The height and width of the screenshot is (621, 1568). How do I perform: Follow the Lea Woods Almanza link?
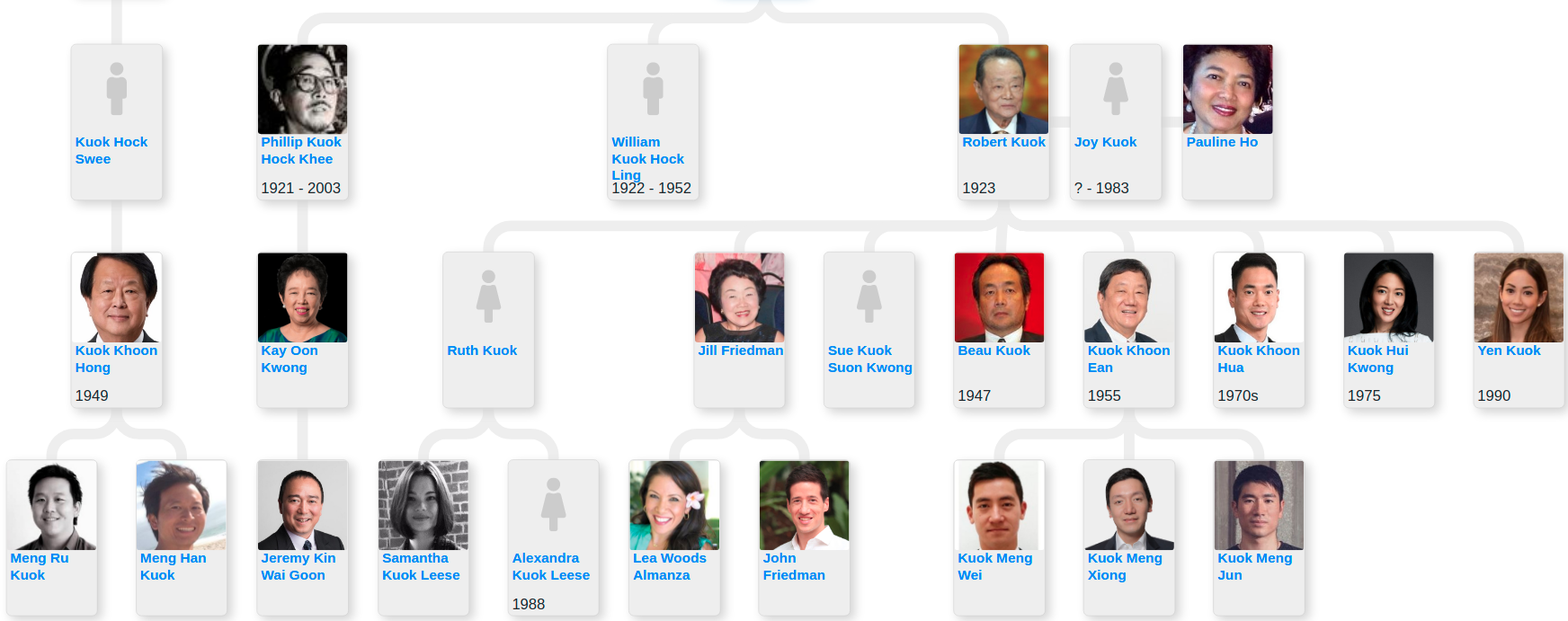point(670,566)
